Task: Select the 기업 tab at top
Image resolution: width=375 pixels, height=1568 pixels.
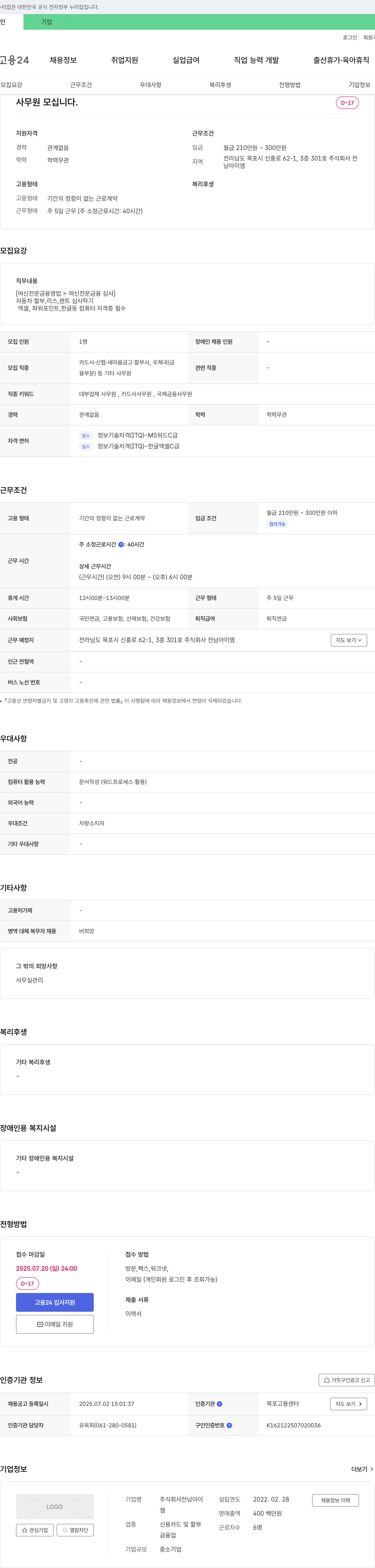Action: [x=47, y=22]
